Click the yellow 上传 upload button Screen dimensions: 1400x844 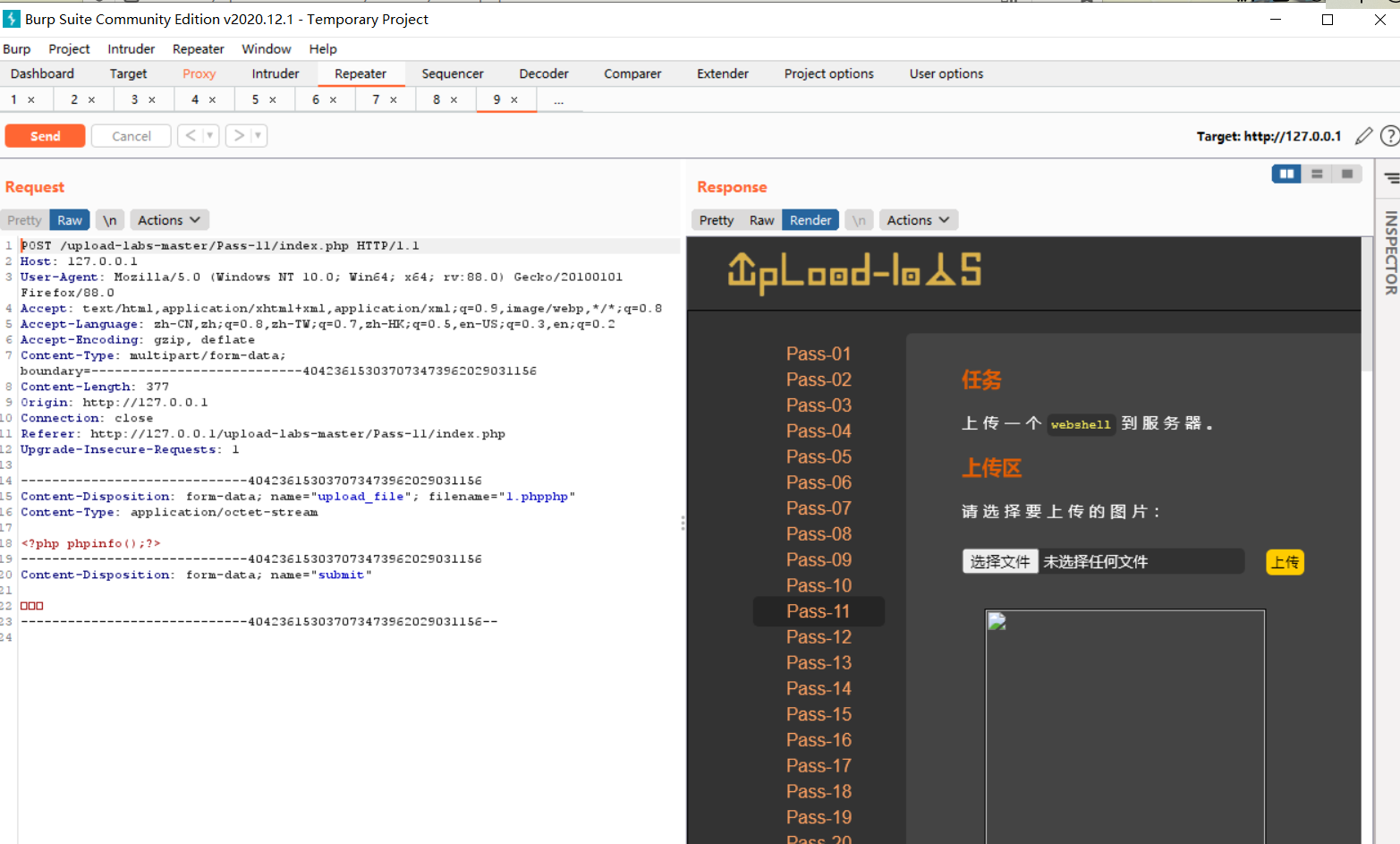(x=1285, y=562)
